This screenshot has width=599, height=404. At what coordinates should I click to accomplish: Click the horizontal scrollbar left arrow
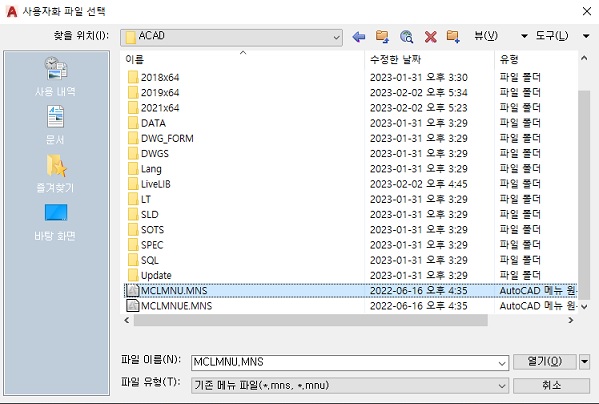coord(127,320)
